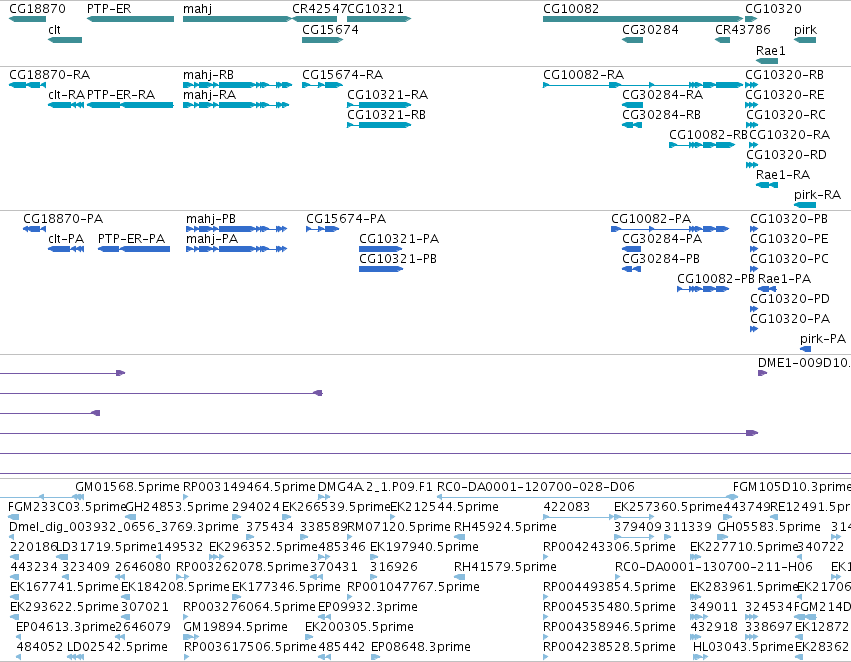
Task: Select EST GM19894.5prime
Action: coord(235,627)
